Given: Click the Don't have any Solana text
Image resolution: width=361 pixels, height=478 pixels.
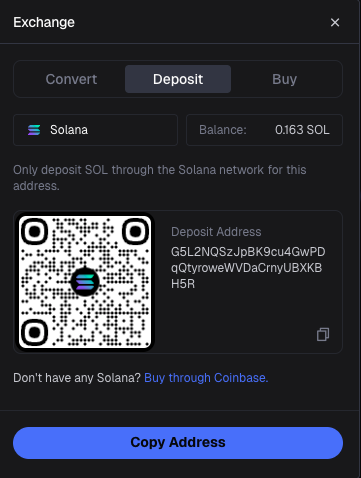Looking at the screenshot, I should click(77, 378).
